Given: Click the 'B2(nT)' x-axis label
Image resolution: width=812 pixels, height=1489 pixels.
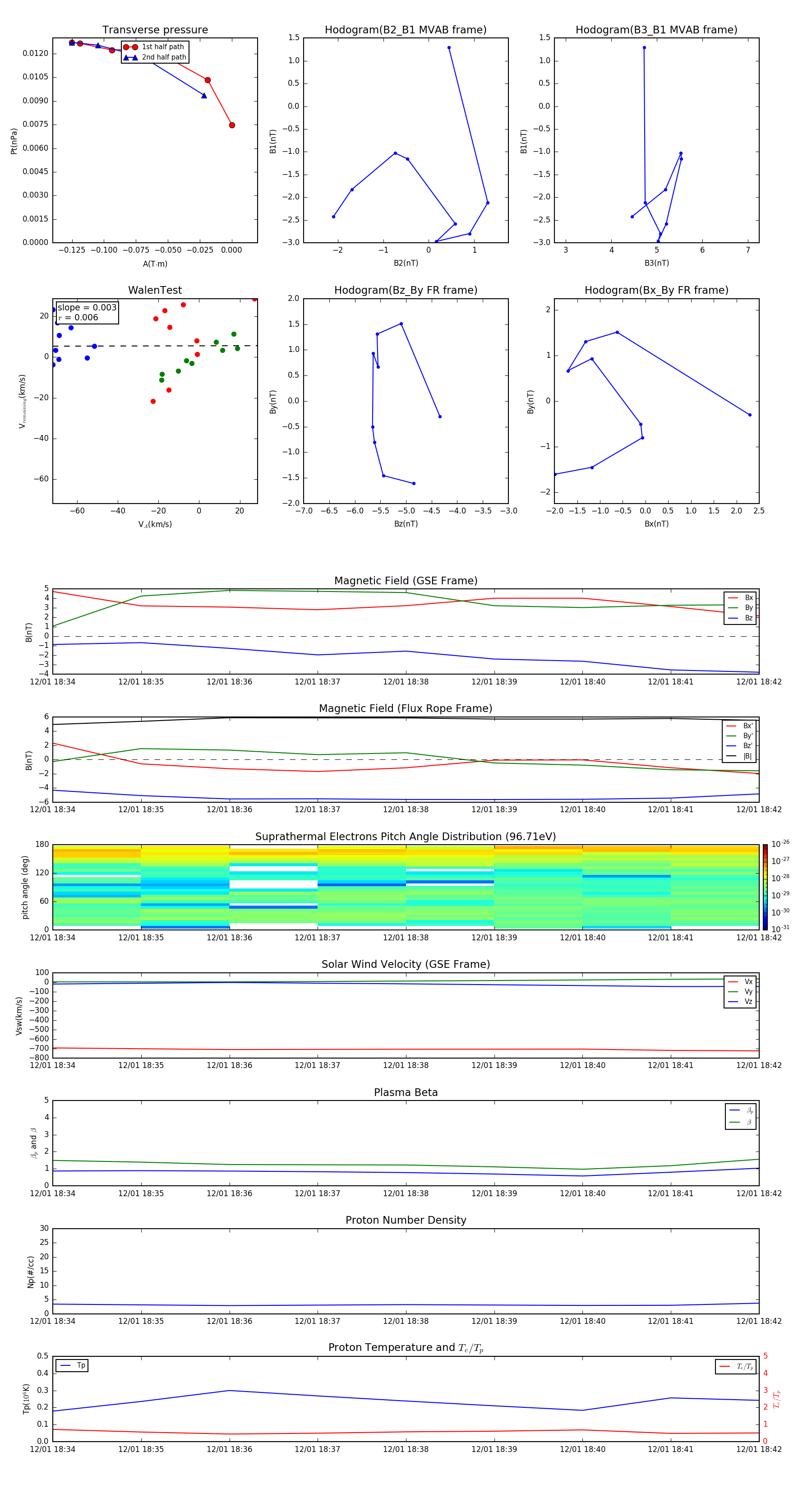Looking at the screenshot, I should [x=406, y=263].
